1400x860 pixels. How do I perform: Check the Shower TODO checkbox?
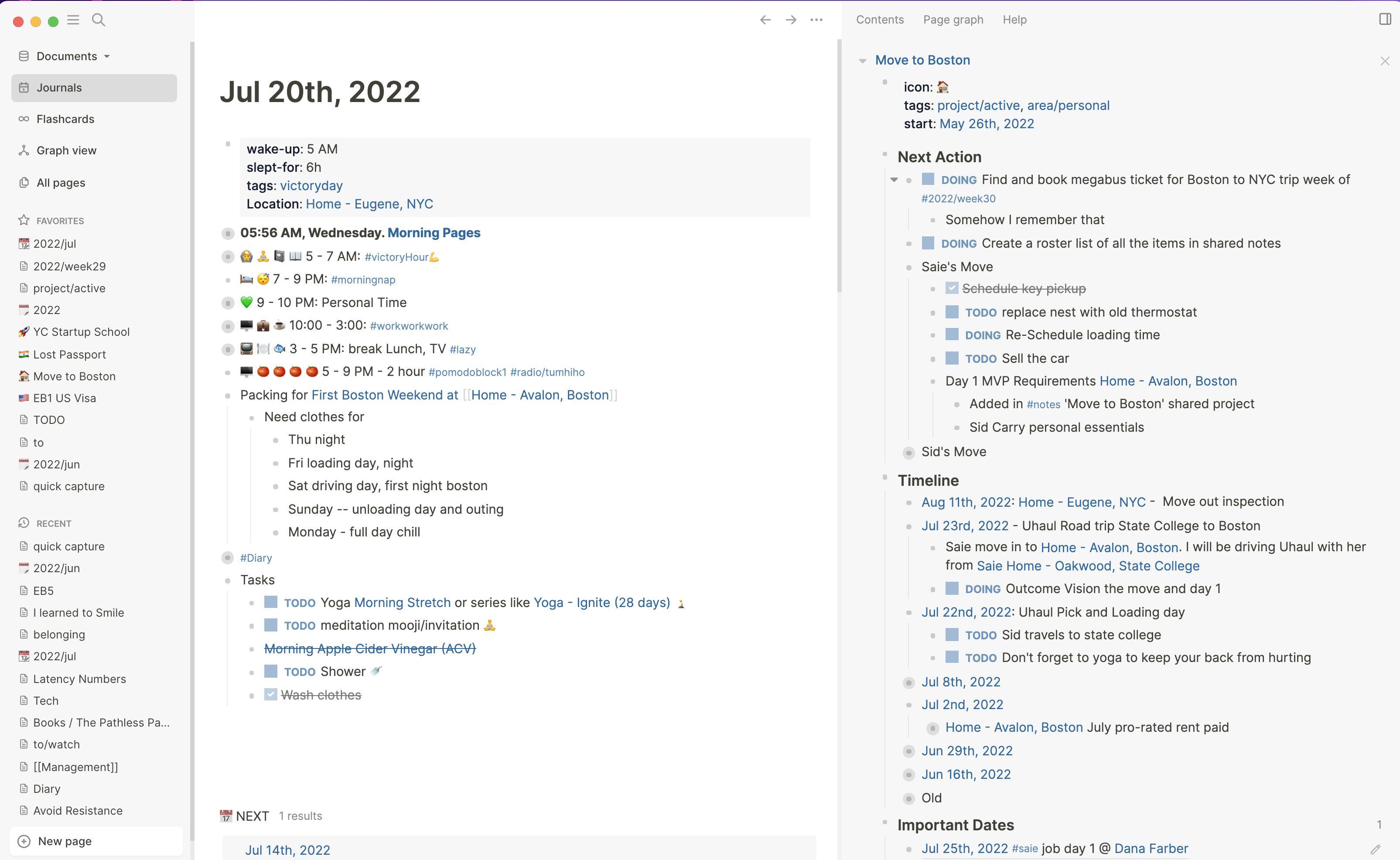pos(271,671)
